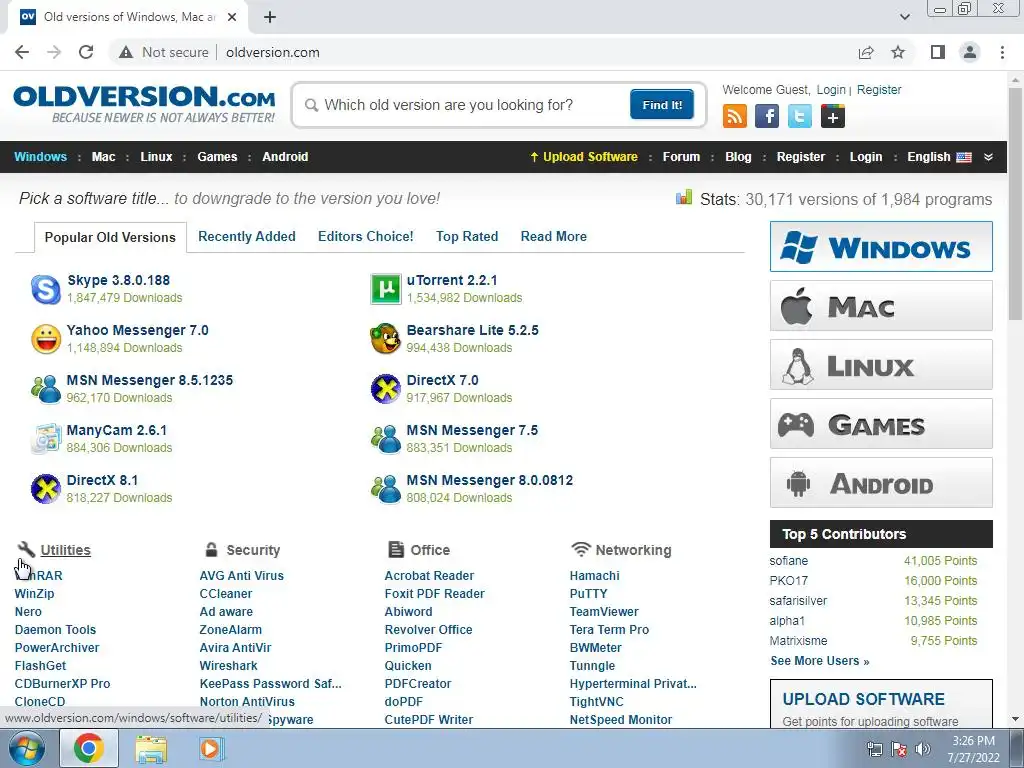
Task: Click the Office document icon
Action: click(396, 549)
